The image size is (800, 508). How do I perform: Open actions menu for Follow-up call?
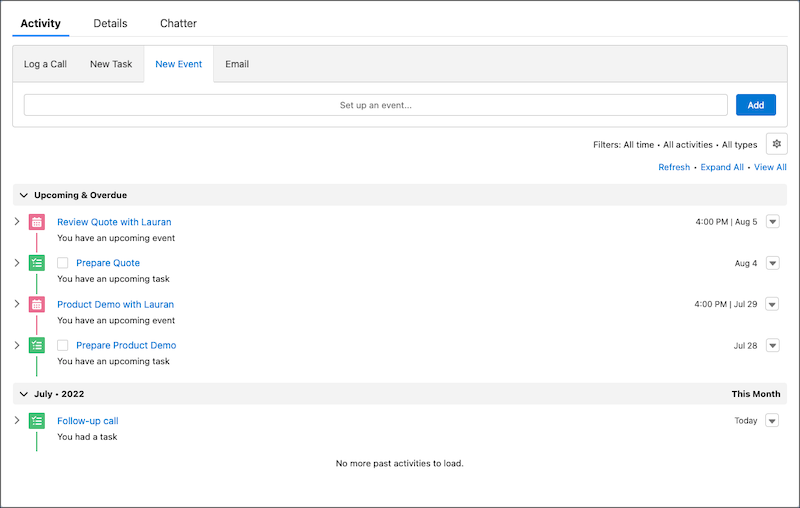772,421
